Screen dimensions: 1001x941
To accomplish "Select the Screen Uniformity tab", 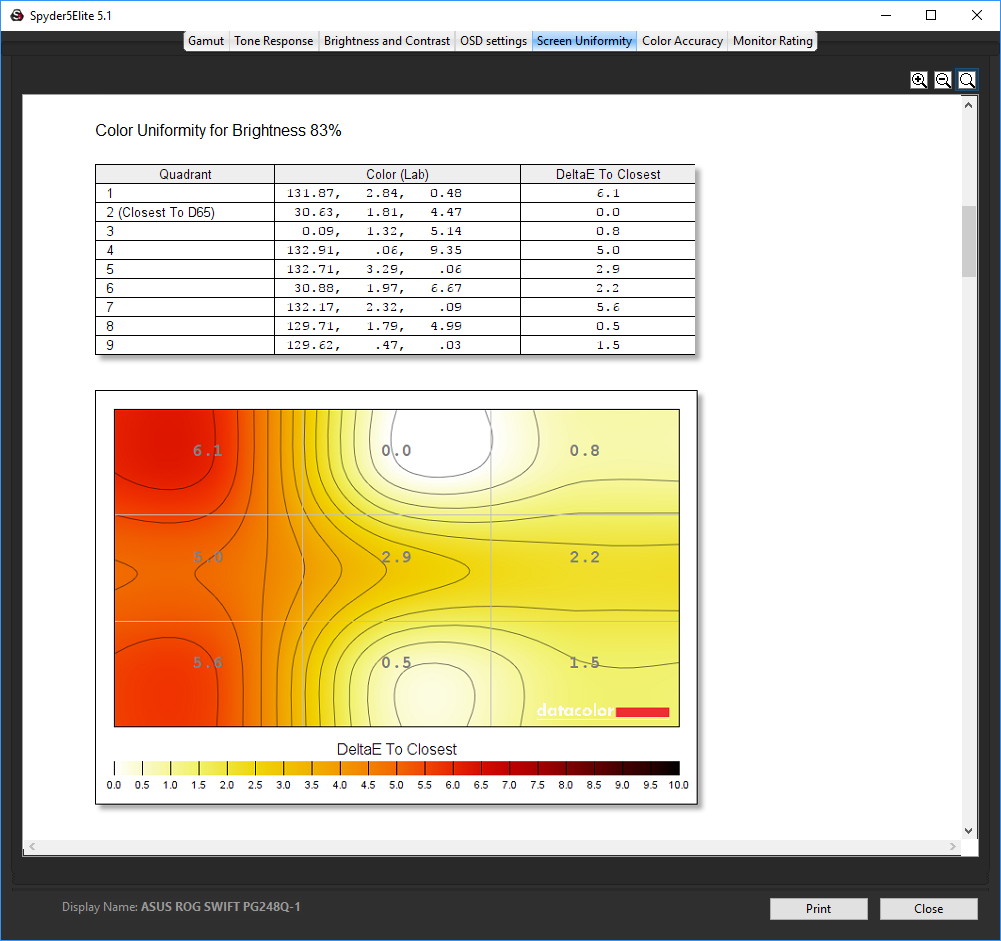I will [x=584, y=41].
